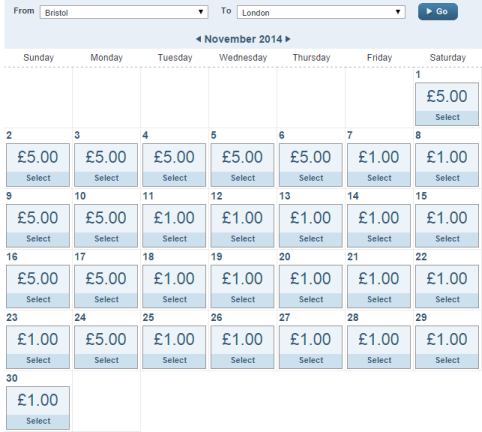Go to next month arrow
482x432 pixels.
pos(288,39)
